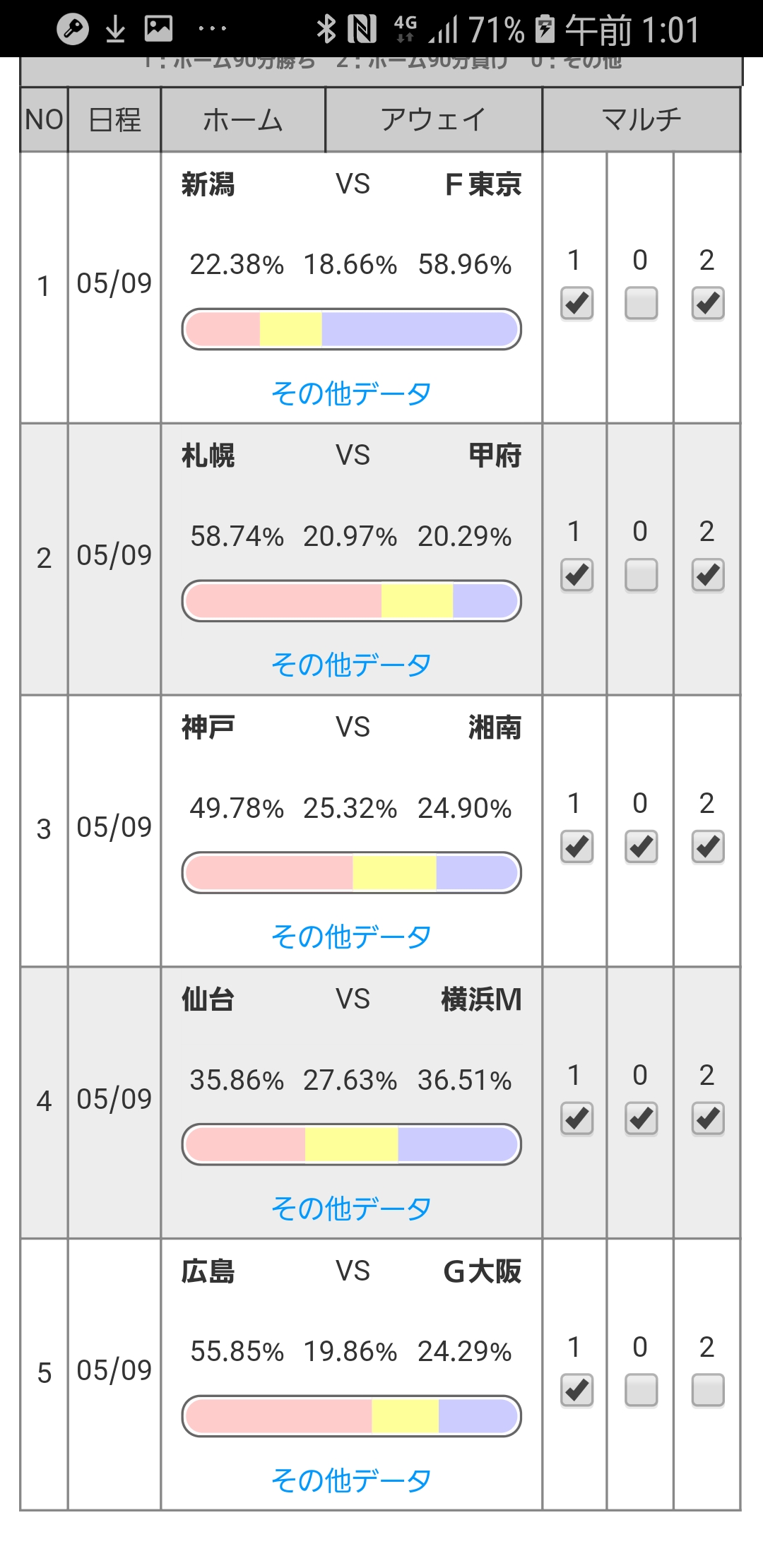This screenshot has width=763, height=1568.
Task: Tap the NFC status icon
Action: 362,29
